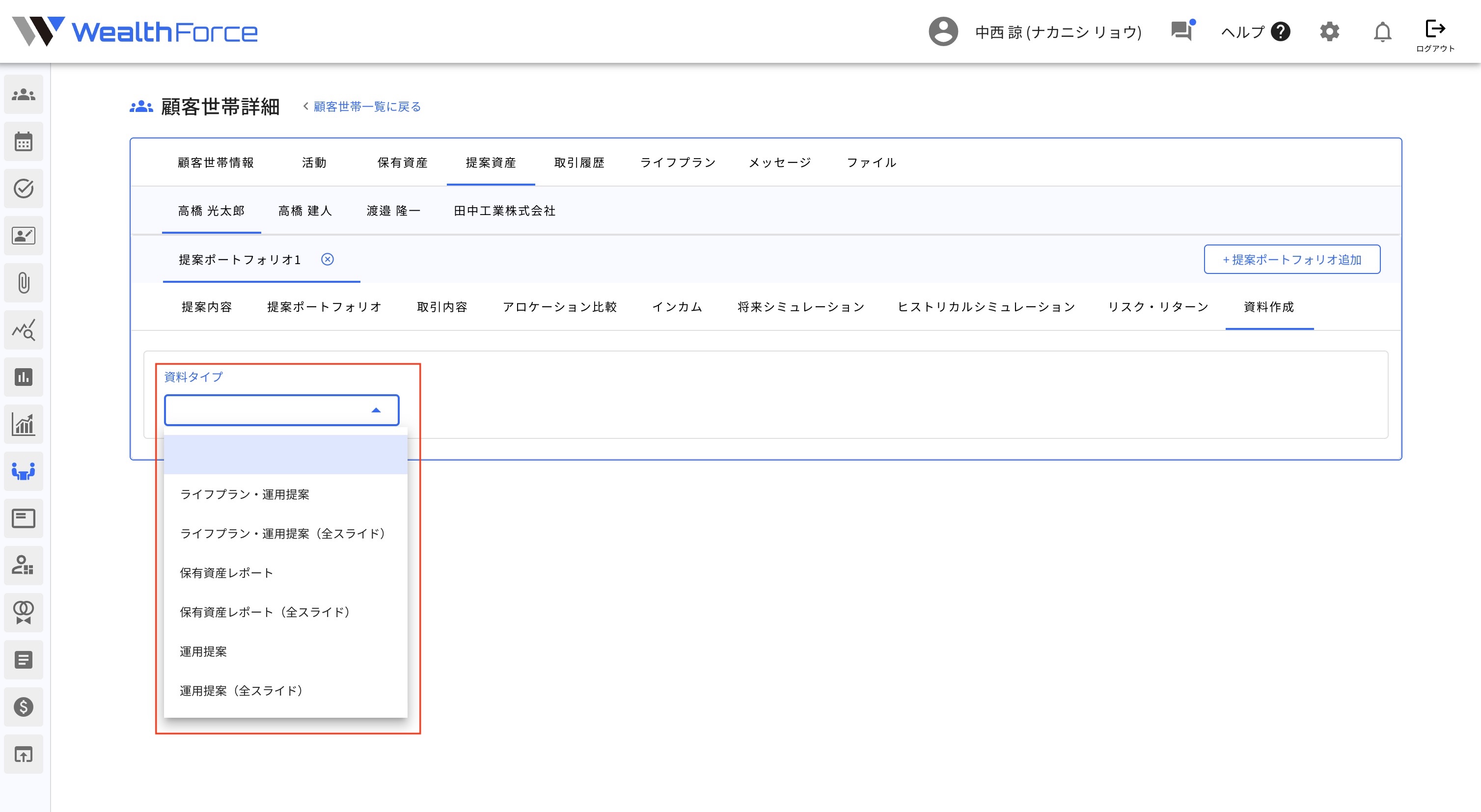This screenshot has width=1481, height=812.
Task: Switch to the 保有資産 tab
Action: [403, 162]
